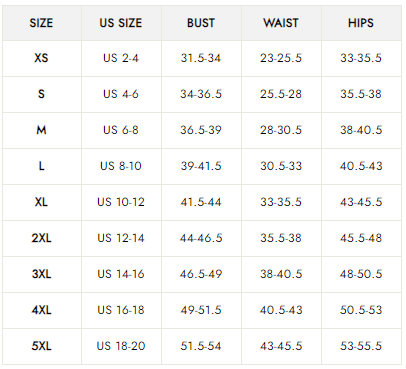Click the WAIST column header

(x=281, y=23)
